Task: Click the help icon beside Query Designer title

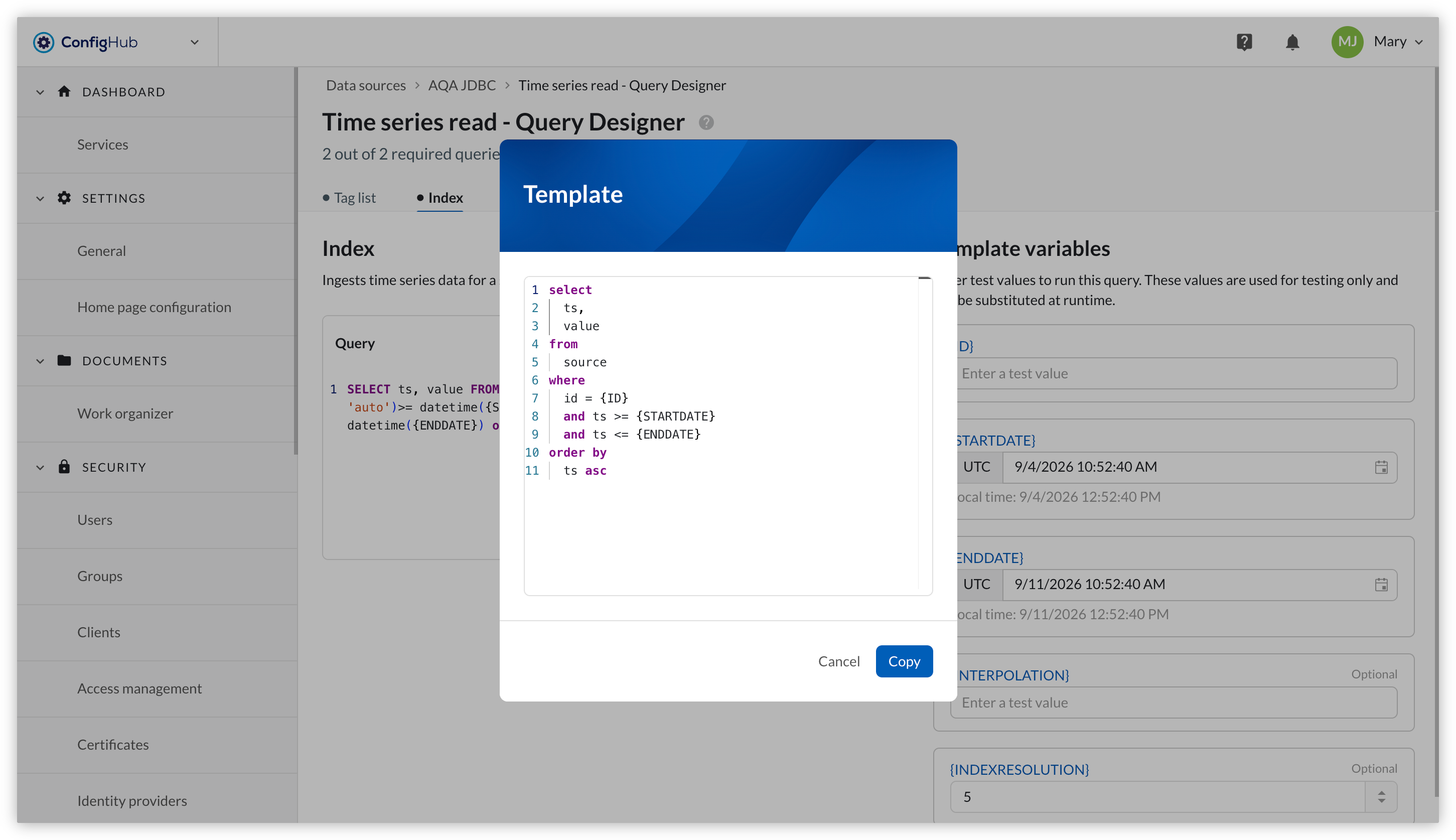Action: [706, 122]
